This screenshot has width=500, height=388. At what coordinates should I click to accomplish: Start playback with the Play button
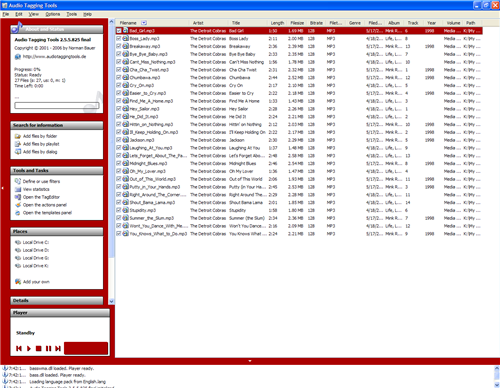[29, 348]
